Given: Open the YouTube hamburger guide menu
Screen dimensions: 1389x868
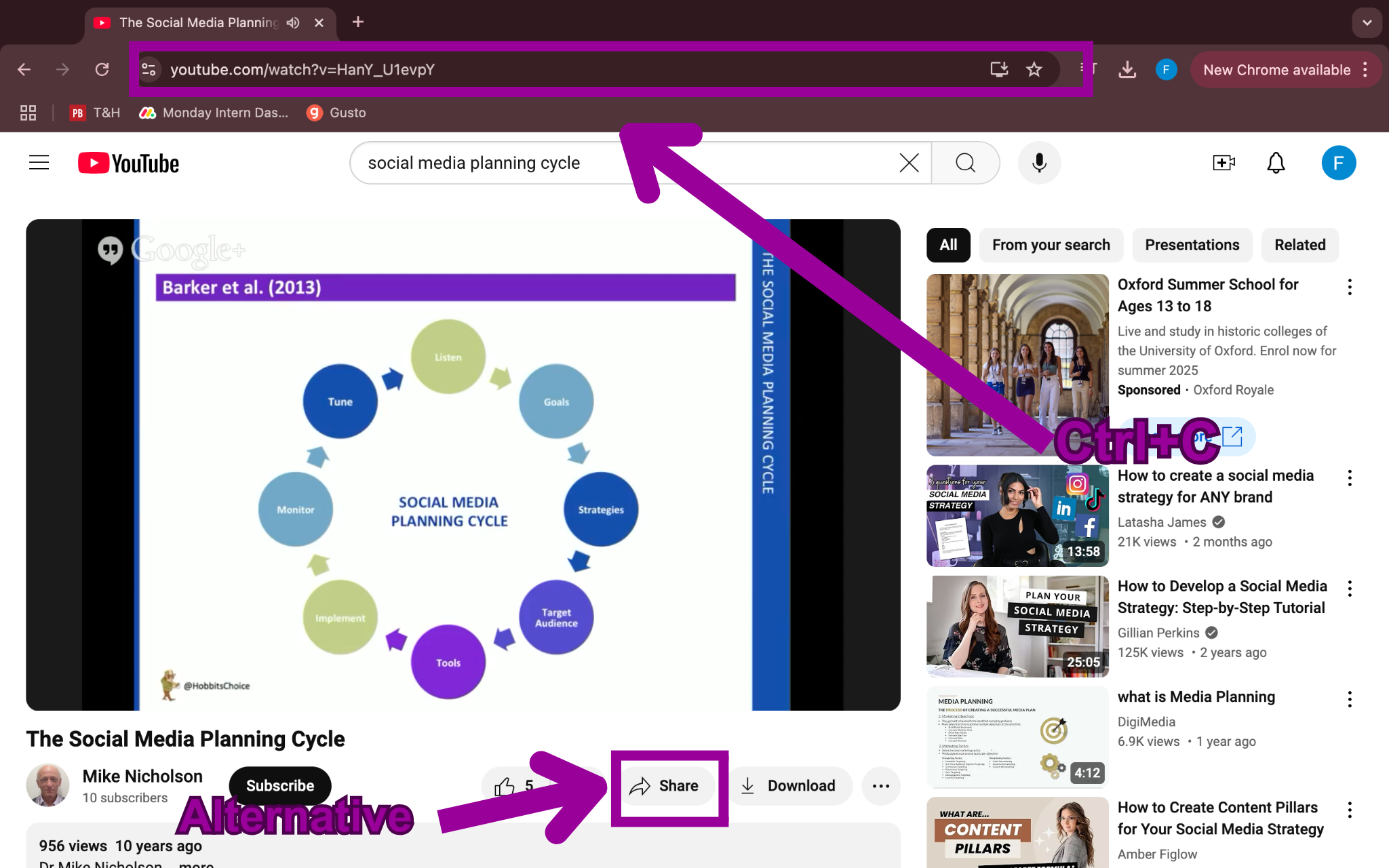Looking at the screenshot, I should coord(39,163).
